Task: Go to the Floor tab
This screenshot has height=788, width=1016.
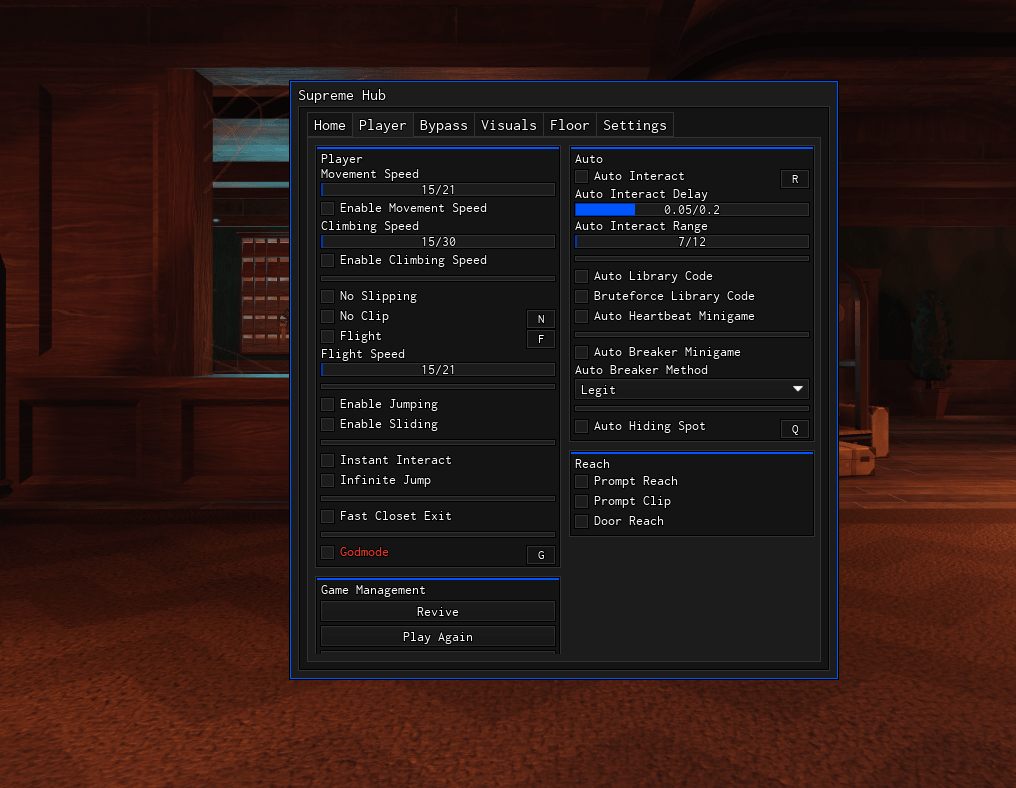Action: [x=570, y=125]
